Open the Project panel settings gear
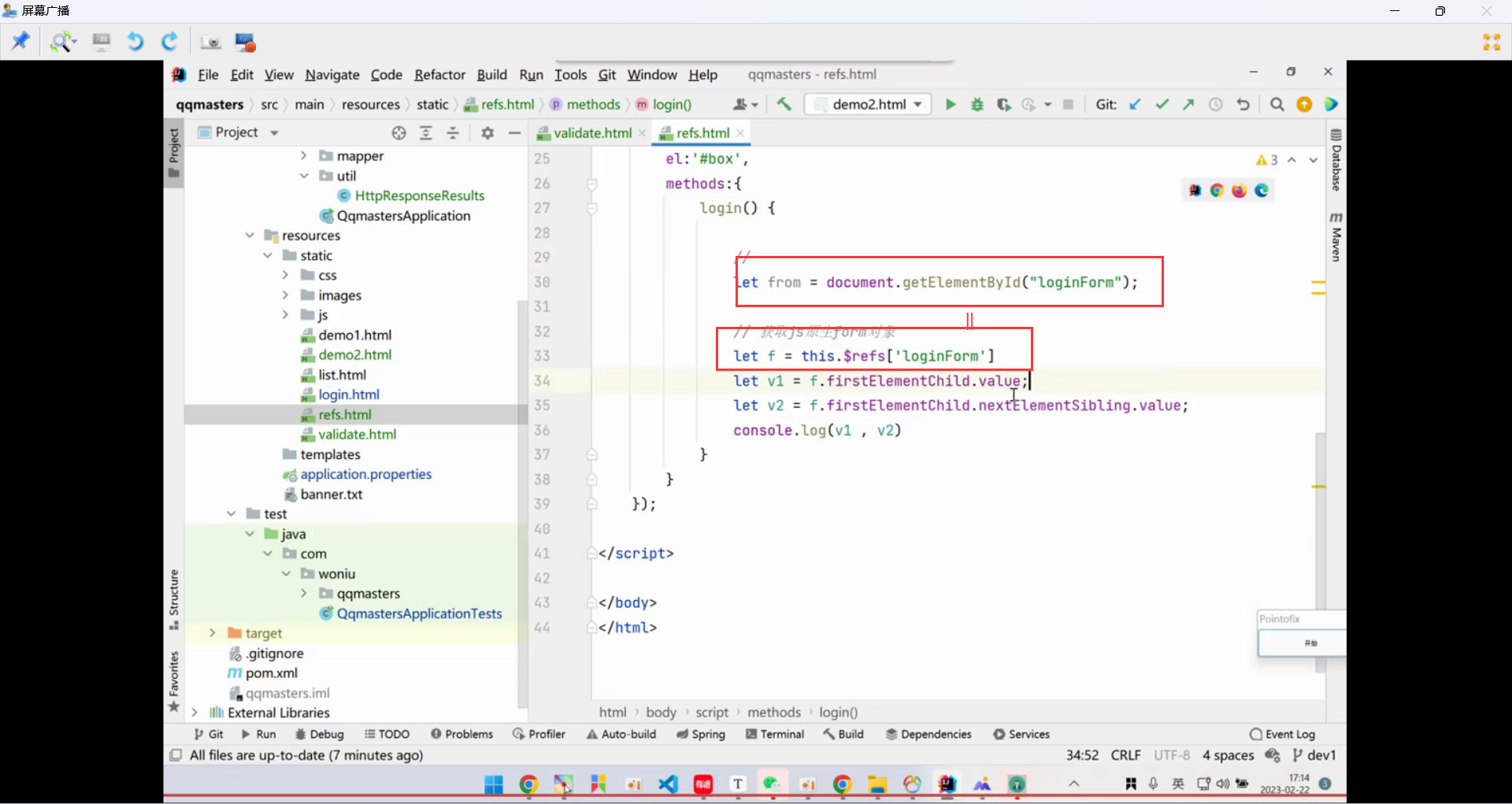Viewport: 1512px width, 804px height. tap(487, 133)
